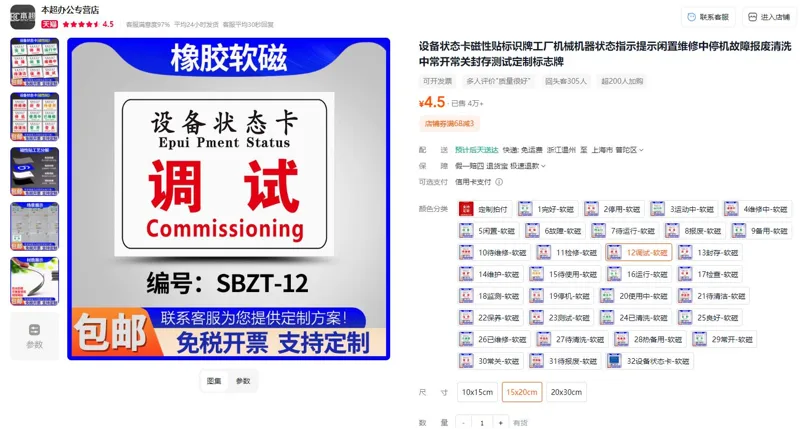Click the 天猫 badge under store name
The image size is (800, 429).
[49, 24]
